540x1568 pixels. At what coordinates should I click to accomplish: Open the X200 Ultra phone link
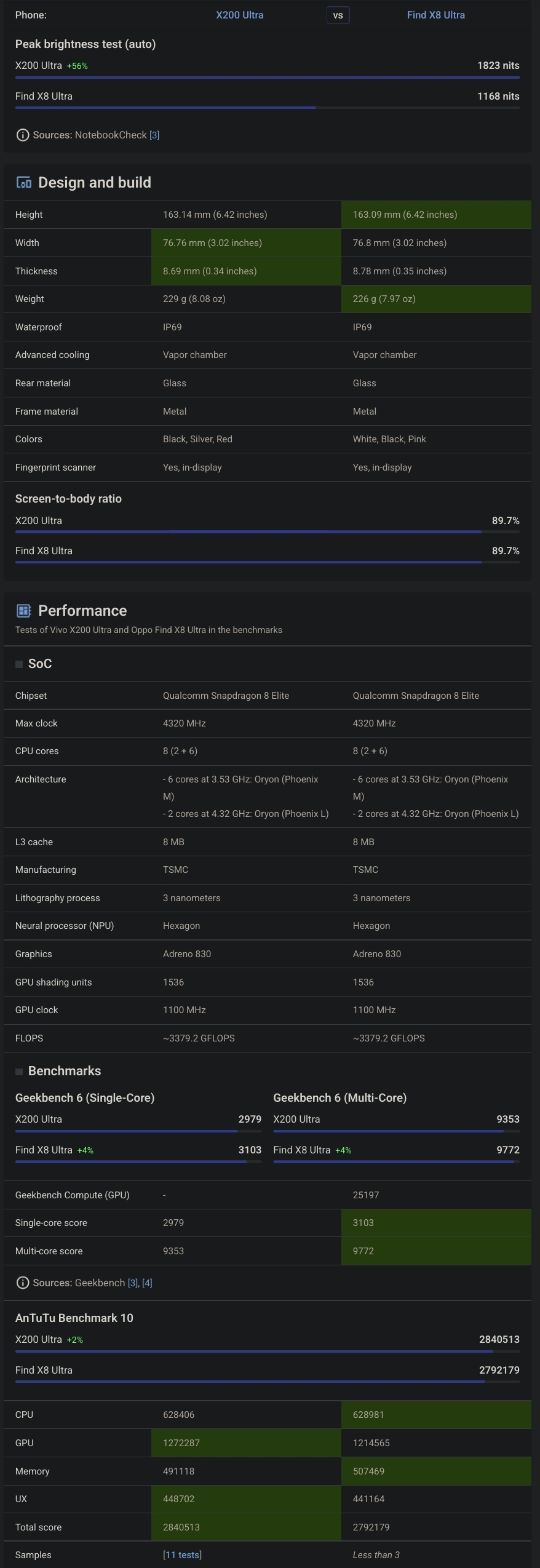point(240,15)
